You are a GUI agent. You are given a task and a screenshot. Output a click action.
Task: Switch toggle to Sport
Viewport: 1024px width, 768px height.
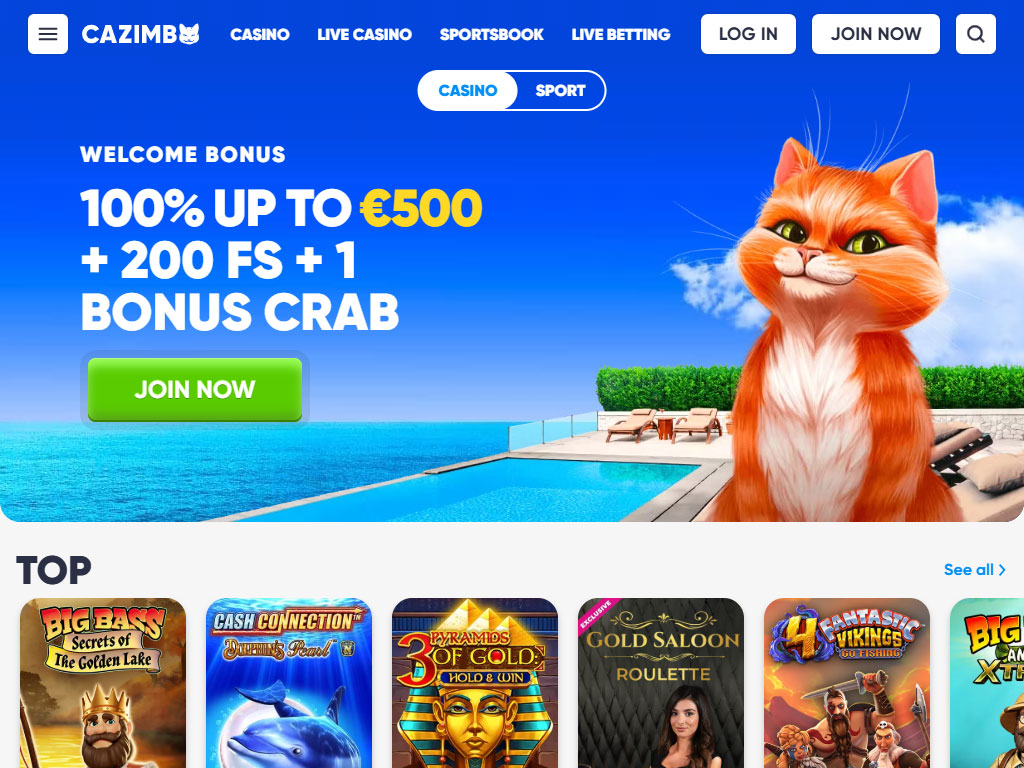560,90
